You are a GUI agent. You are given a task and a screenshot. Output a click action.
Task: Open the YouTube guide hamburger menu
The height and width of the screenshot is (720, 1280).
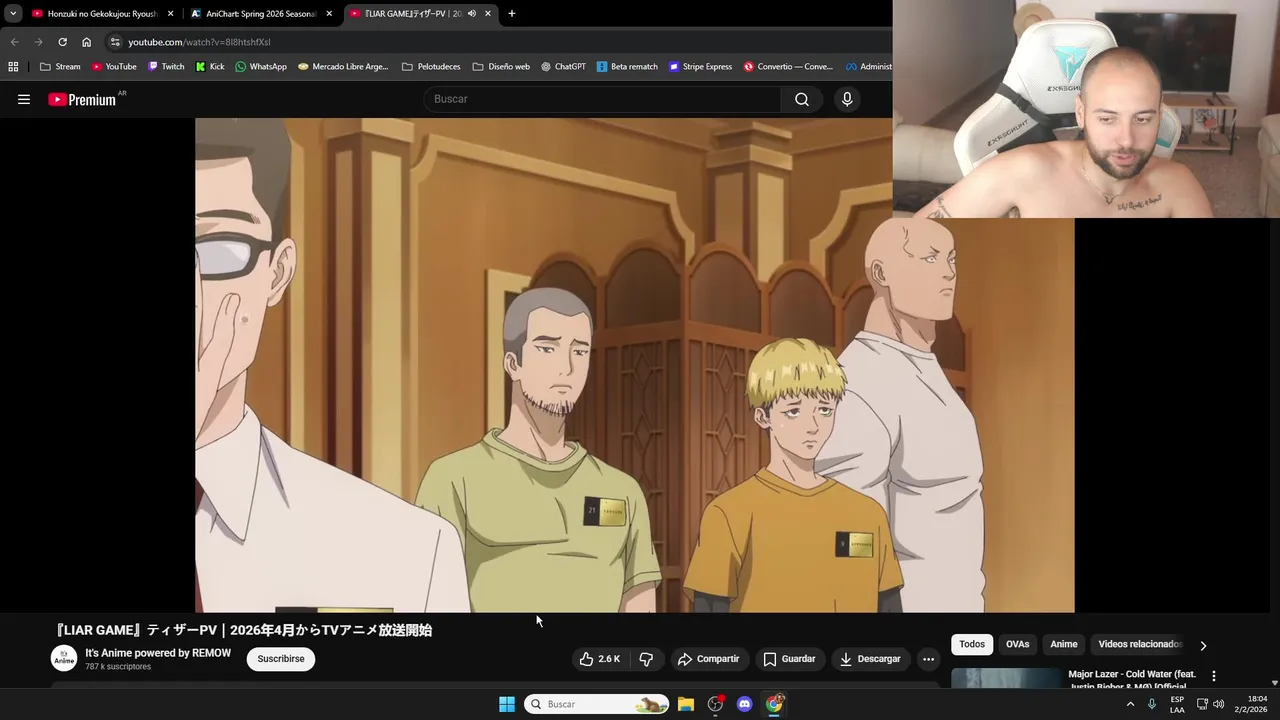coord(24,99)
